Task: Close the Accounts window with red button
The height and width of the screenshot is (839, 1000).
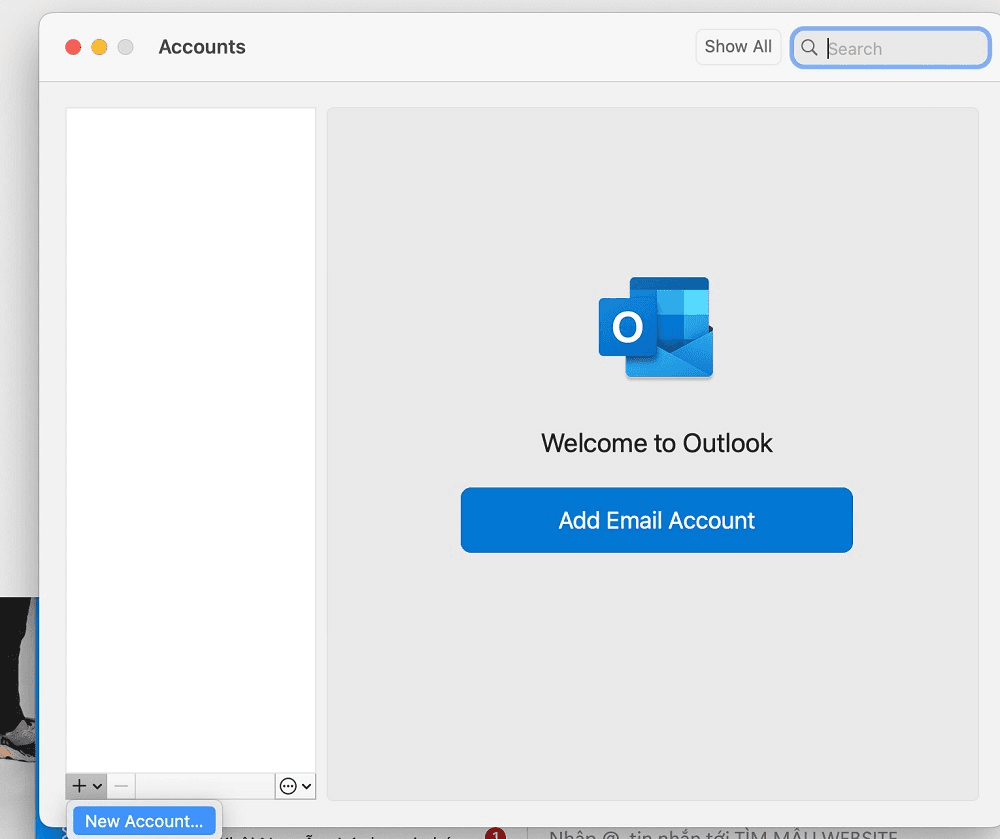Action: click(73, 47)
